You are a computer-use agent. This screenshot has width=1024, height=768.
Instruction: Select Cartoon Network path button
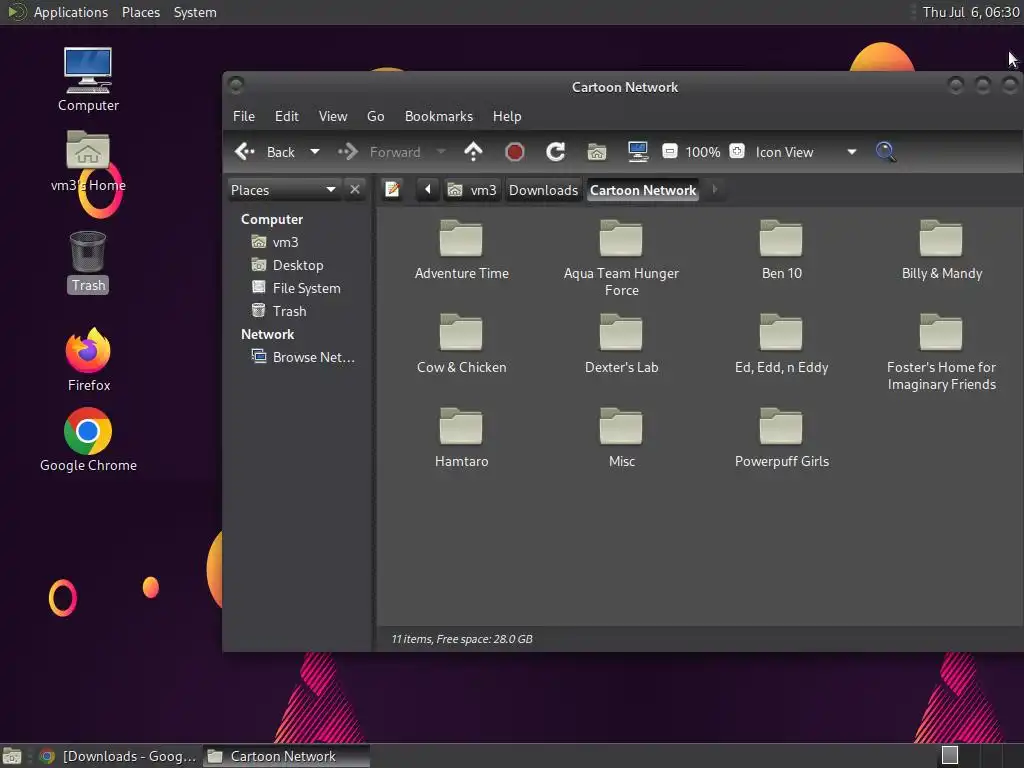pos(643,190)
